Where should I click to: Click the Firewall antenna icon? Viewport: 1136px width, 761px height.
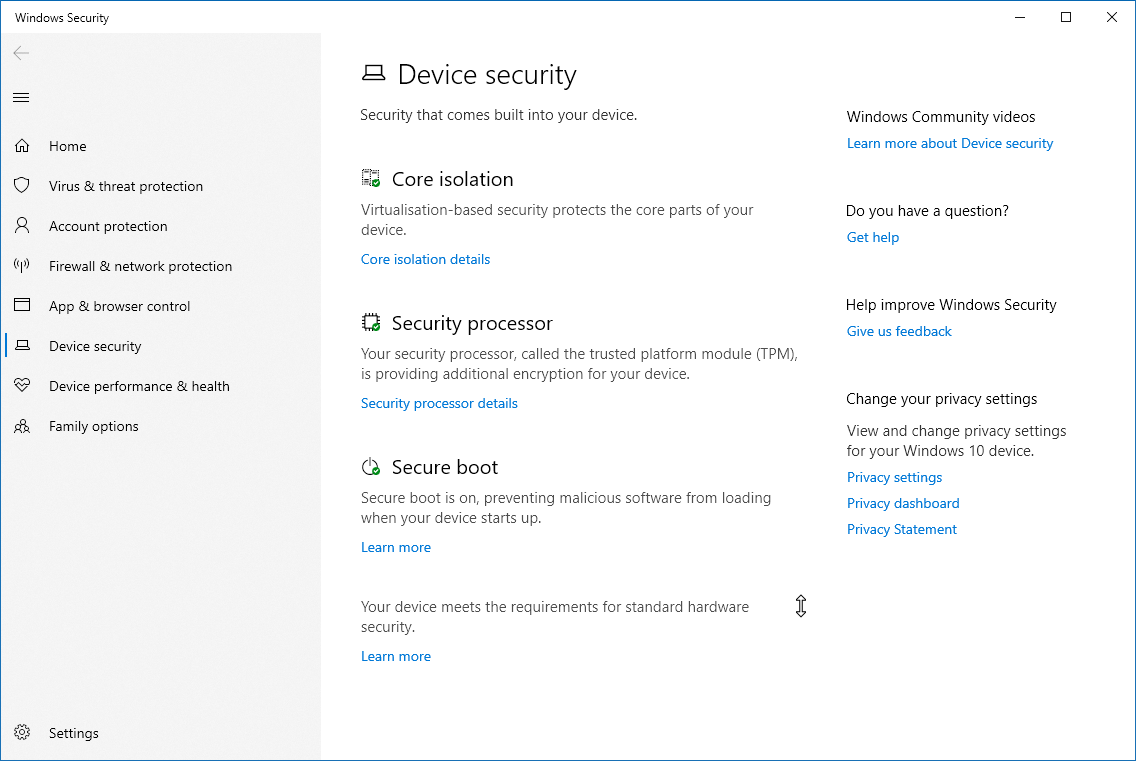22,265
